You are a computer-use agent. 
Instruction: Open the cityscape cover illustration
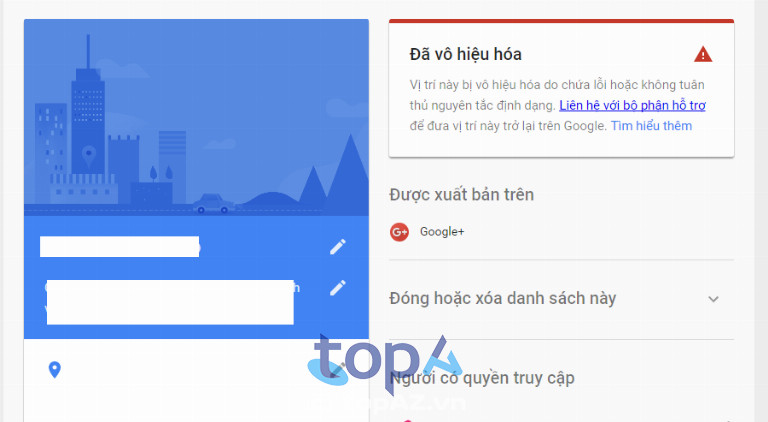pos(196,117)
